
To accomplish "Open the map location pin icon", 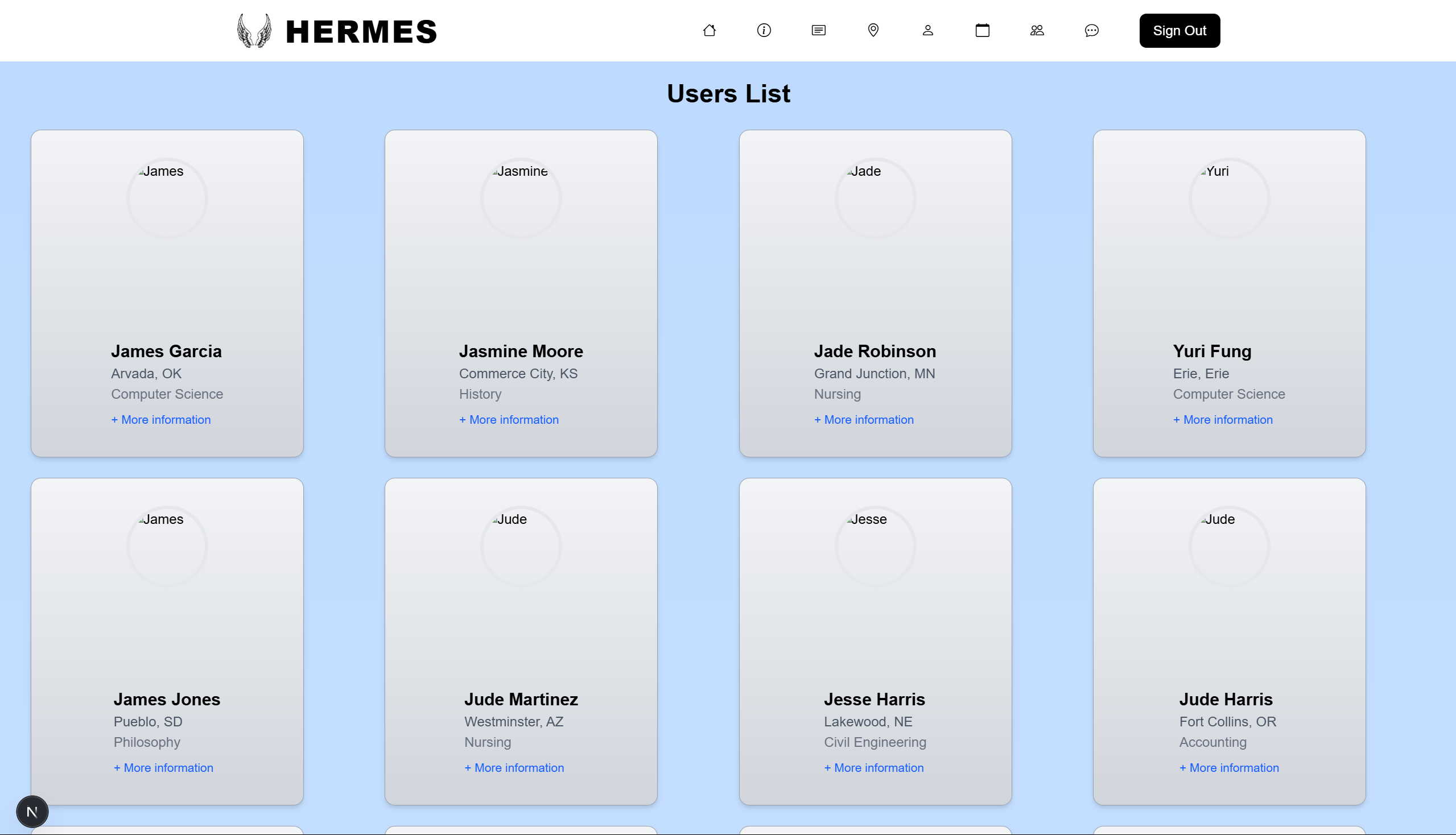I will coord(873,30).
